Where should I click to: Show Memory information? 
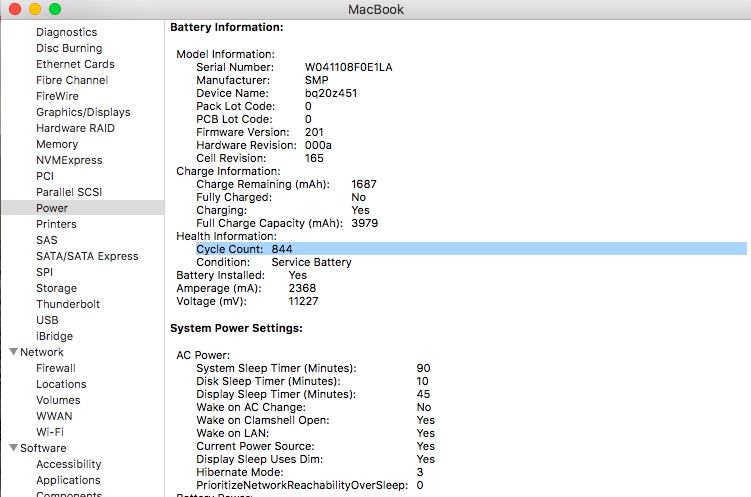point(57,144)
